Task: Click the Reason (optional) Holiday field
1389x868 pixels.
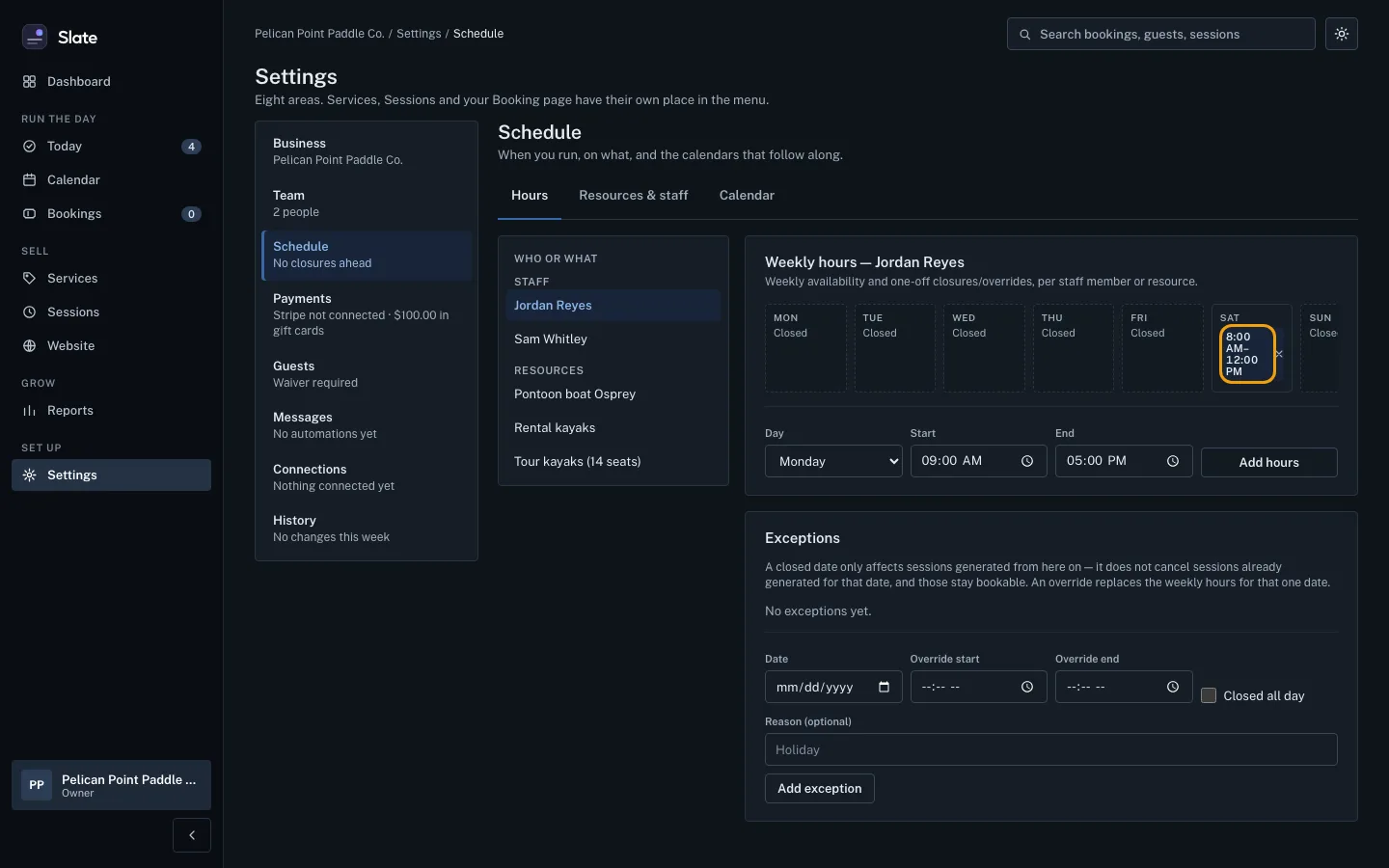Action: [1051, 749]
